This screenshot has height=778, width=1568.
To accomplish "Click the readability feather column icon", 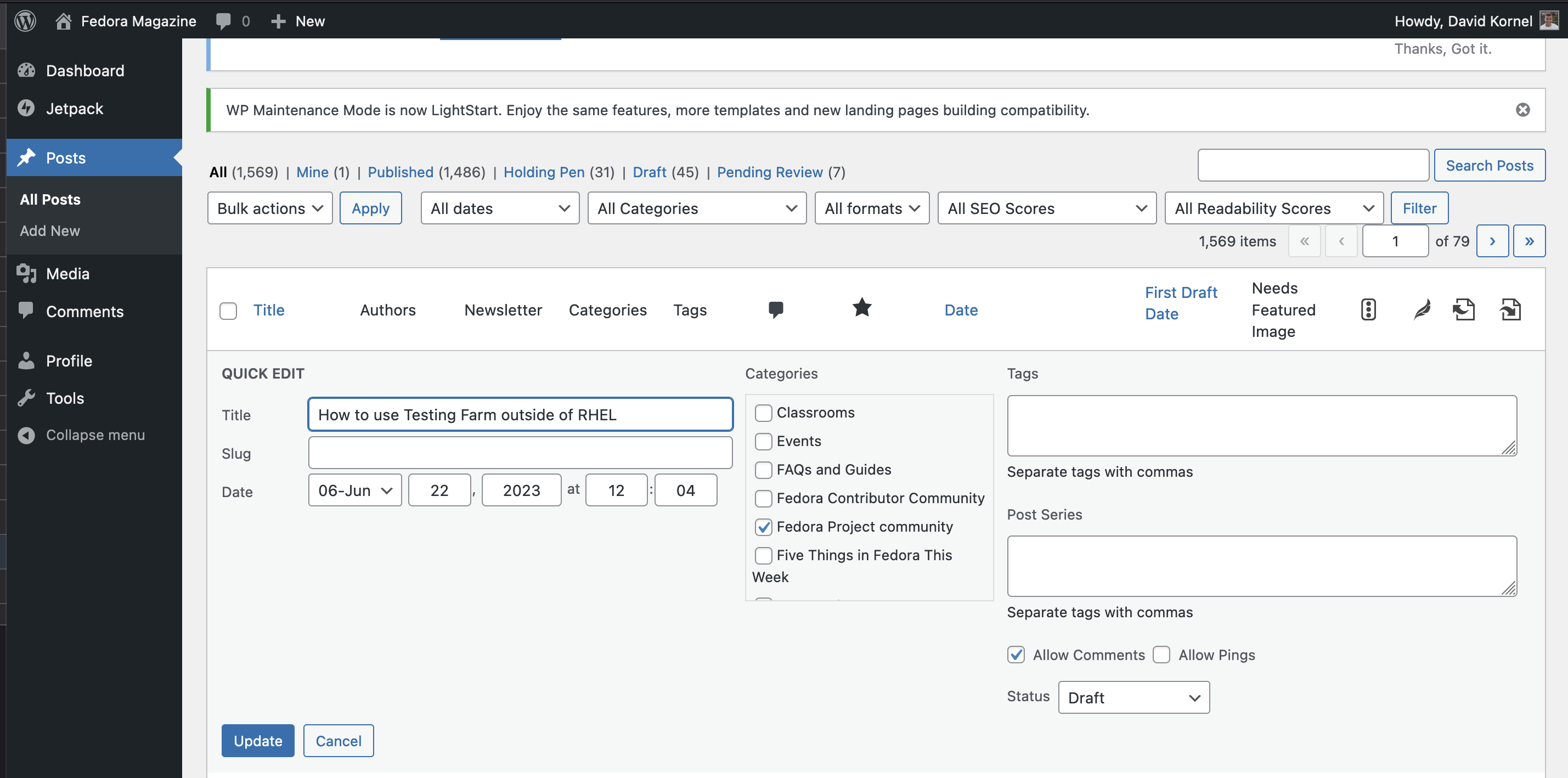I will pyautogui.click(x=1422, y=309).
